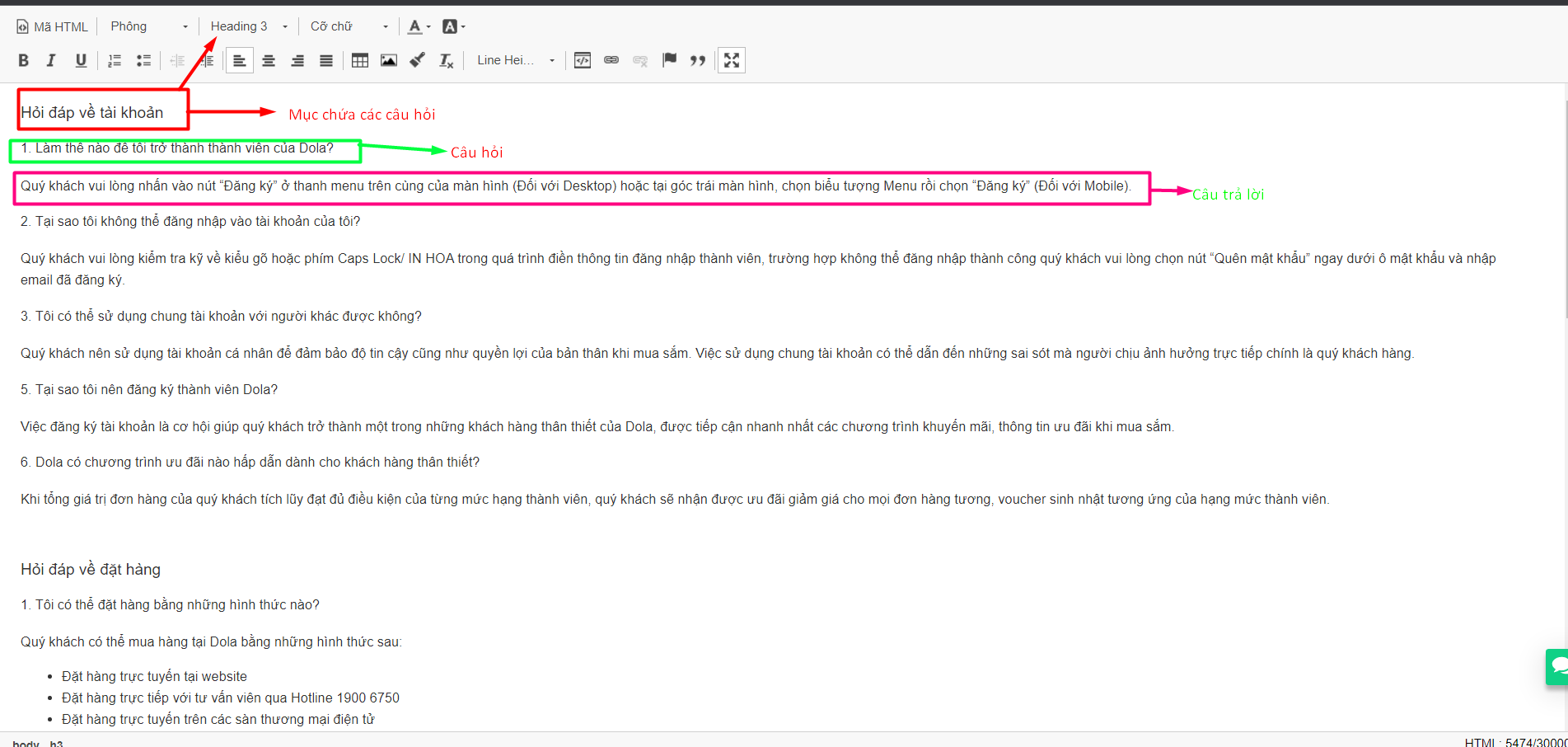Open the background color picker

tap(454, 26)
